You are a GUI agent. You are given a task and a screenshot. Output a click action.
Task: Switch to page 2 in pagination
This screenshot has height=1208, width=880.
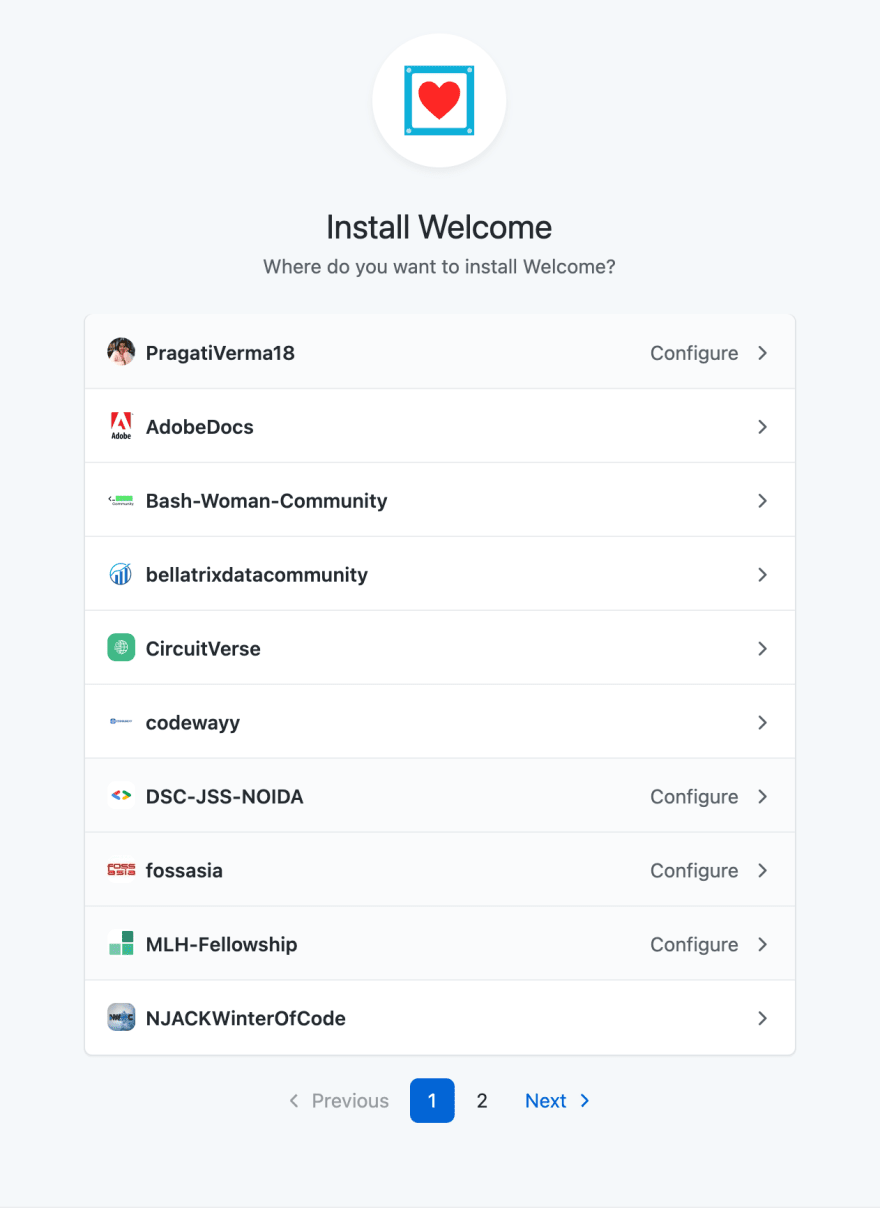coord(482,1101)
